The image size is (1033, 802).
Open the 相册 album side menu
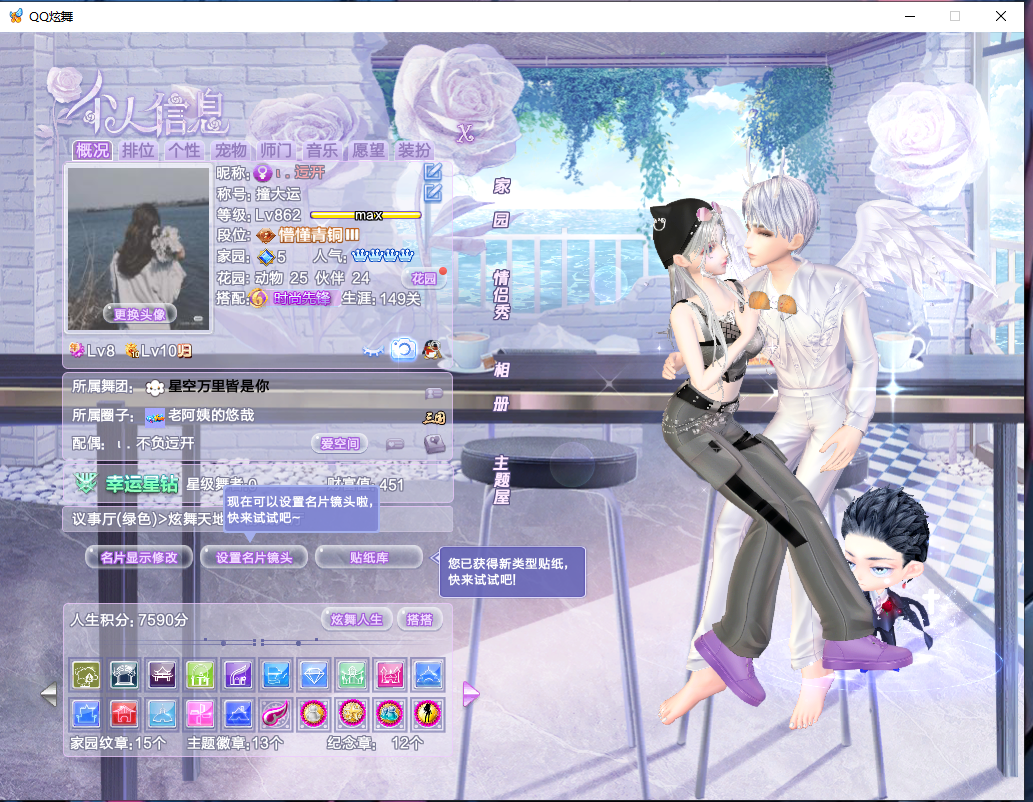pos(501,387)
